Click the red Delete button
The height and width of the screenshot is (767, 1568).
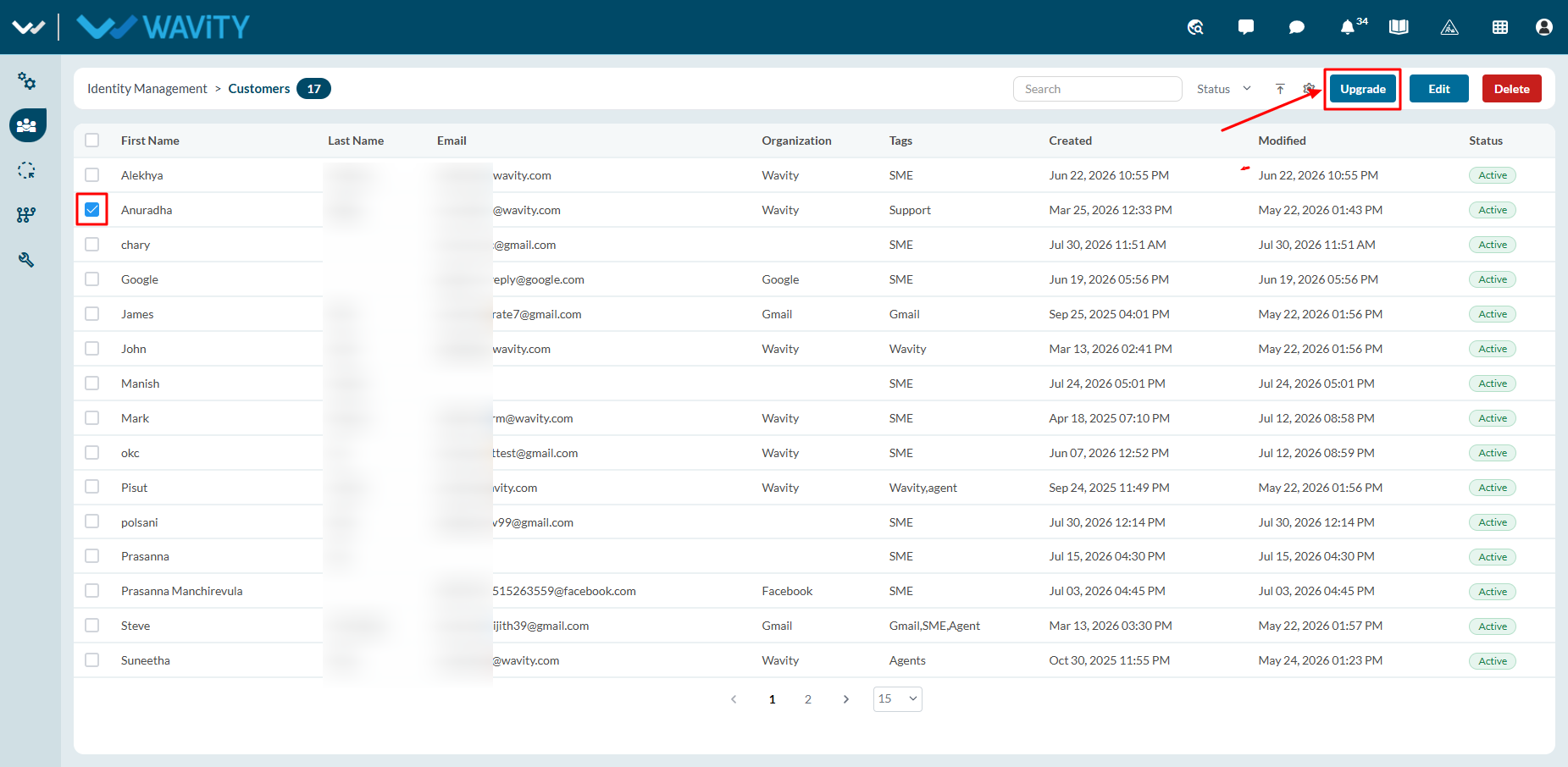click(1512, 89)
